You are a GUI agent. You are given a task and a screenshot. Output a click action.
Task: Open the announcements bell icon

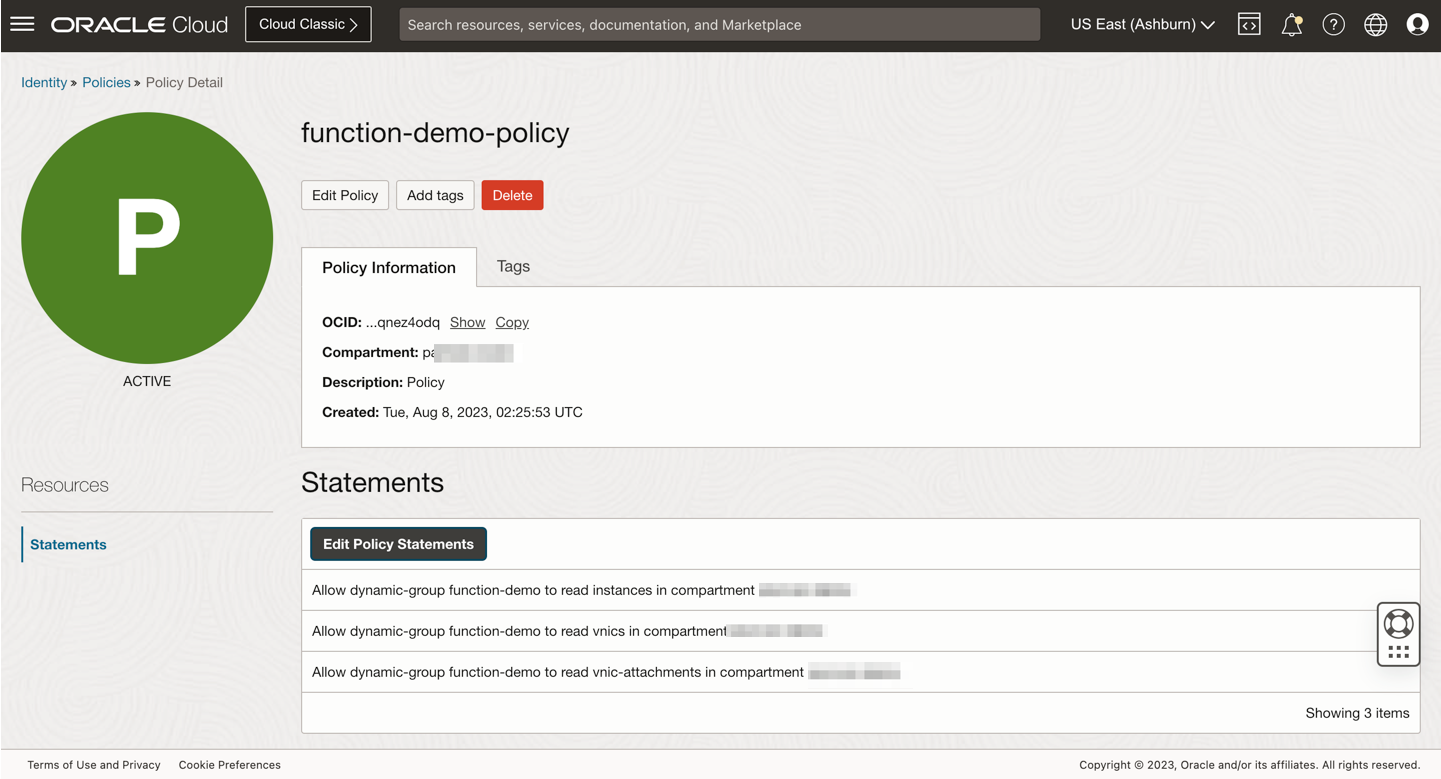(x=1292, y=24)
